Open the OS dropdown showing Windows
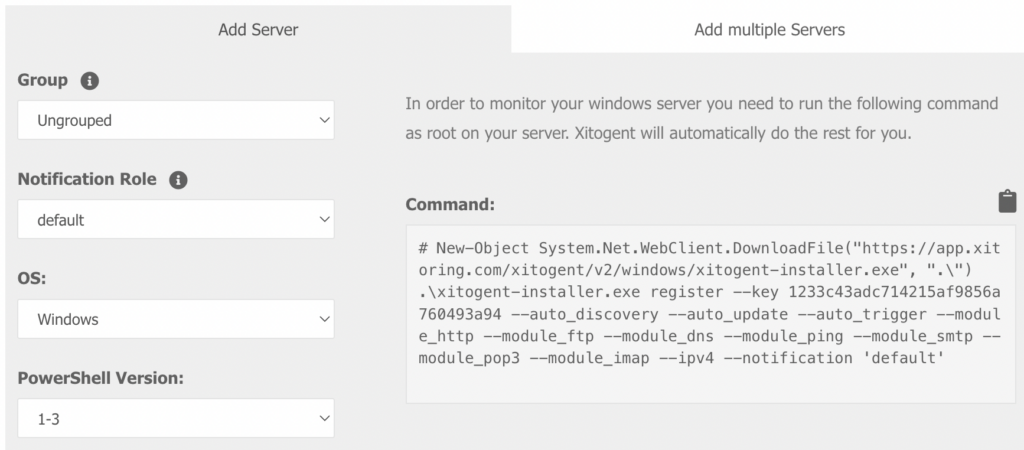The height and width of the screenshot is (450, 1024). [x=176, y=319]
